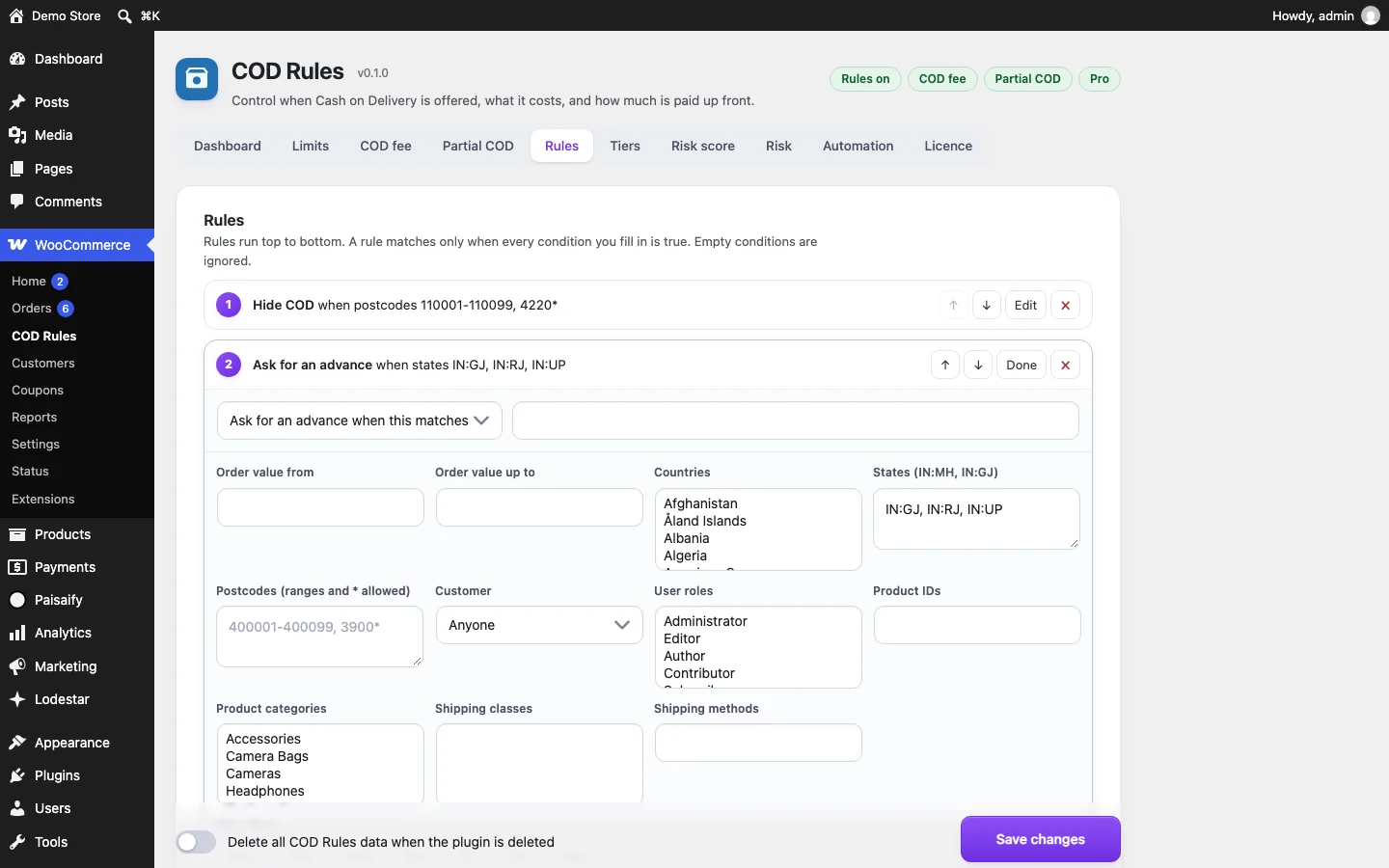Click Done on rule 2
Viewport: 1389px width, 868px height.
click(1021, 366)
